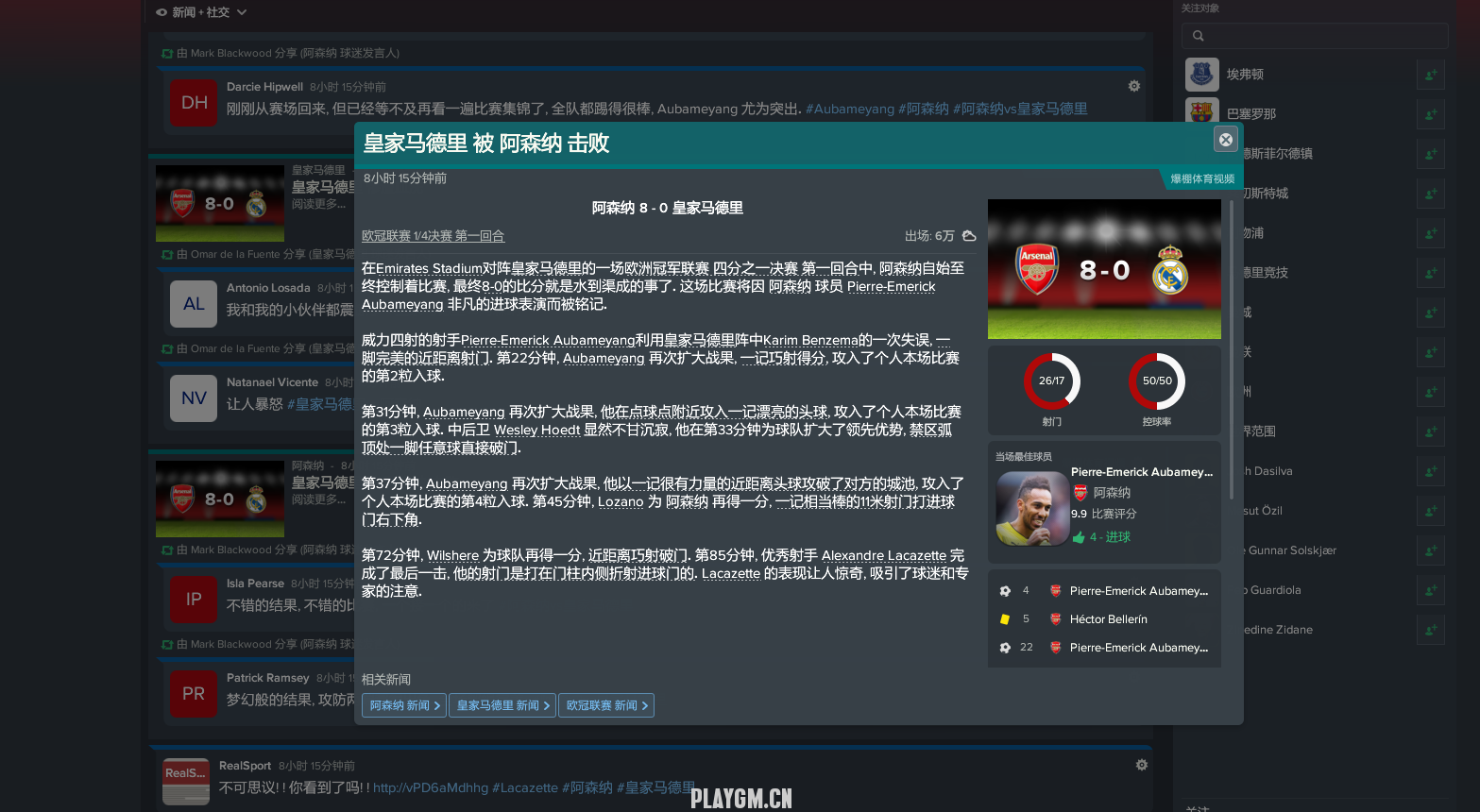Open the Arsenal 8-0 match scoreline image

coord(1104,269)
